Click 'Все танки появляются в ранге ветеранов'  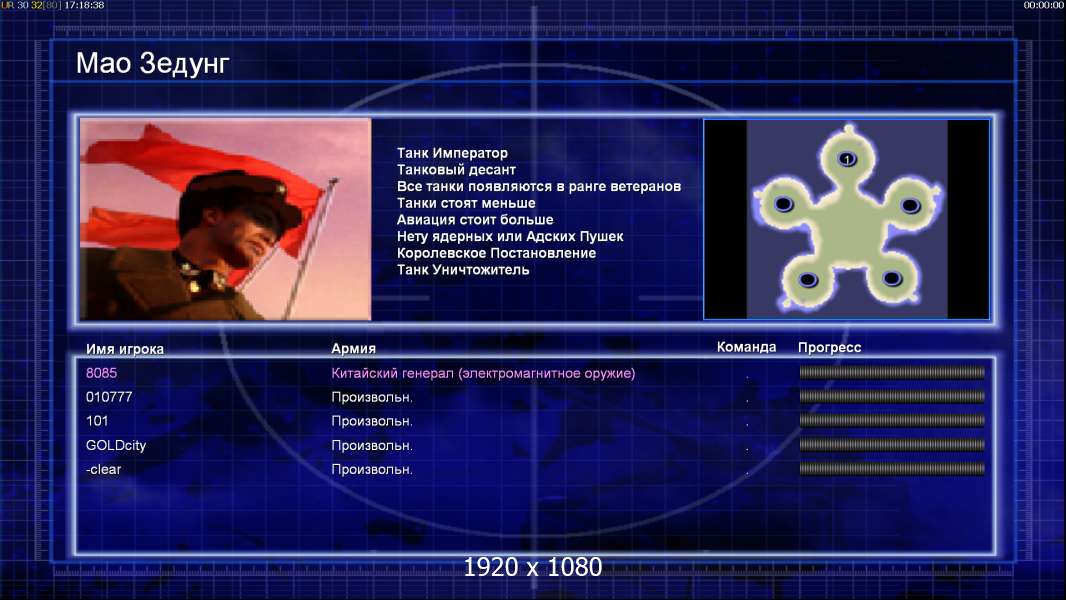click(538, 186)
